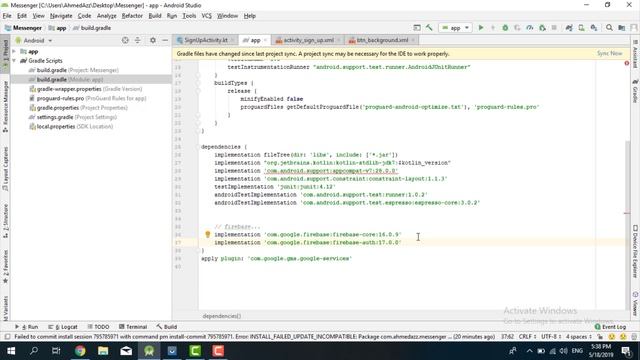This screenshot has width=640, height=360.
Task: Open Device File Explorer side panel
Action: [x=635, y=251]
